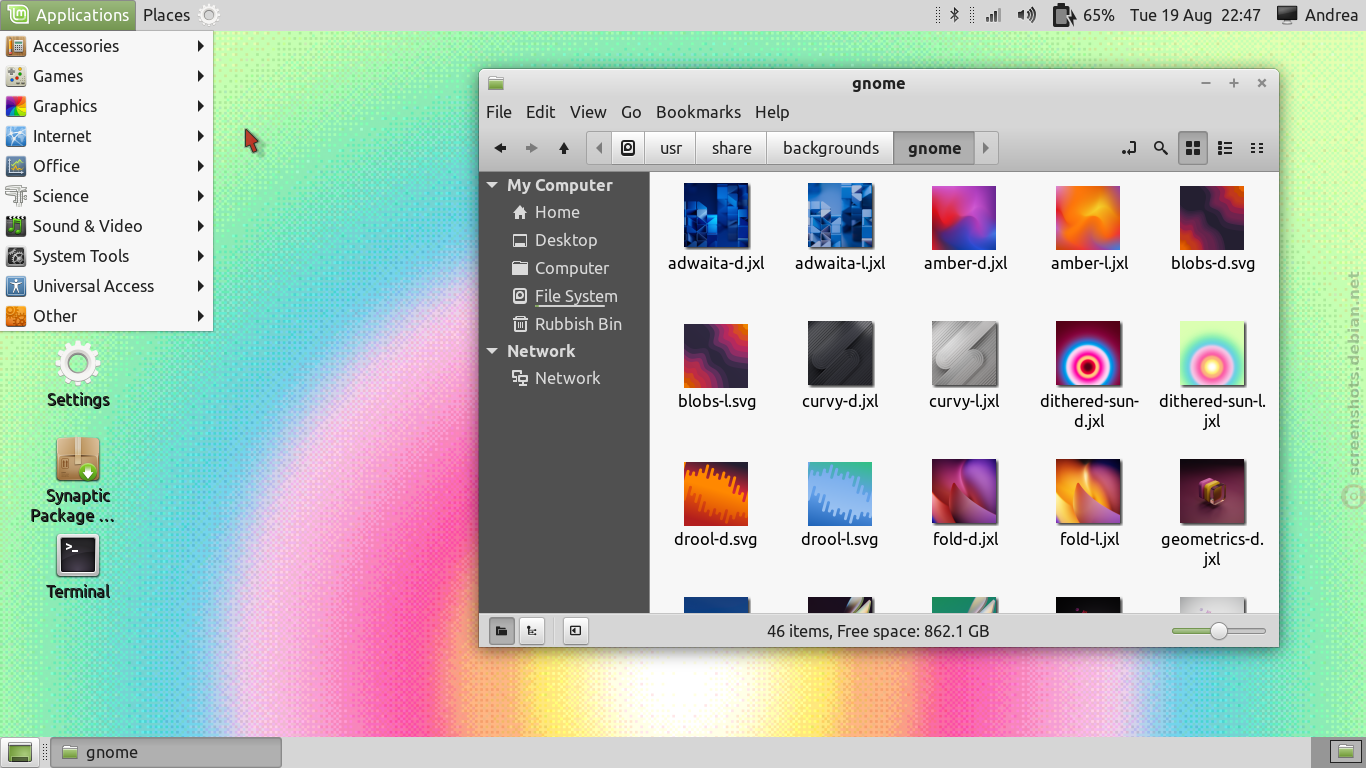The image size is (1366, 768).
Task: Click the gear icon beside Places
Action: pyautogui.click(x=208, y=15)
